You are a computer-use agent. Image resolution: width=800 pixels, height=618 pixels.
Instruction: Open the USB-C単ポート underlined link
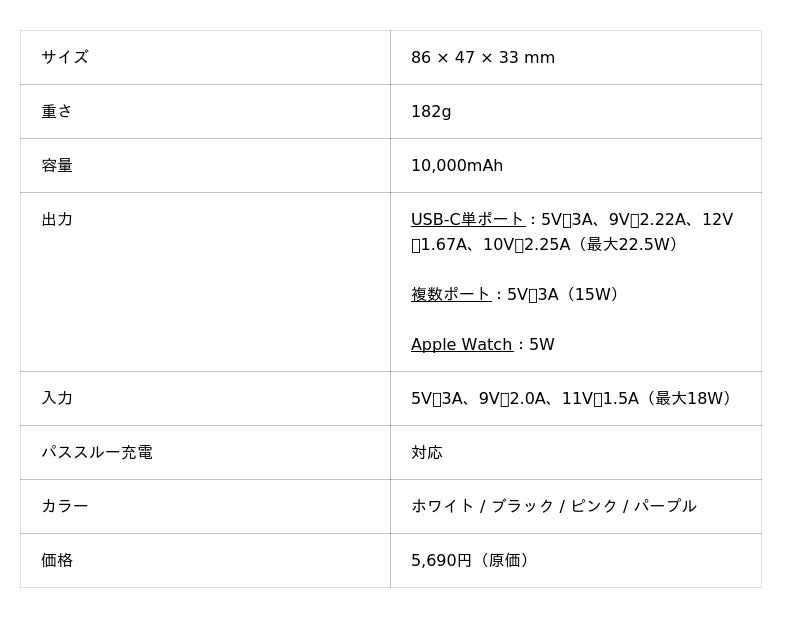coord(467,220)
